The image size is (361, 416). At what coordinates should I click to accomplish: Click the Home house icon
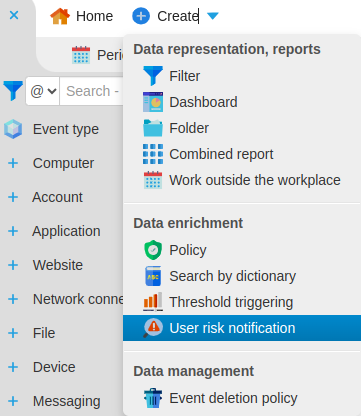(x=60, y=16)
